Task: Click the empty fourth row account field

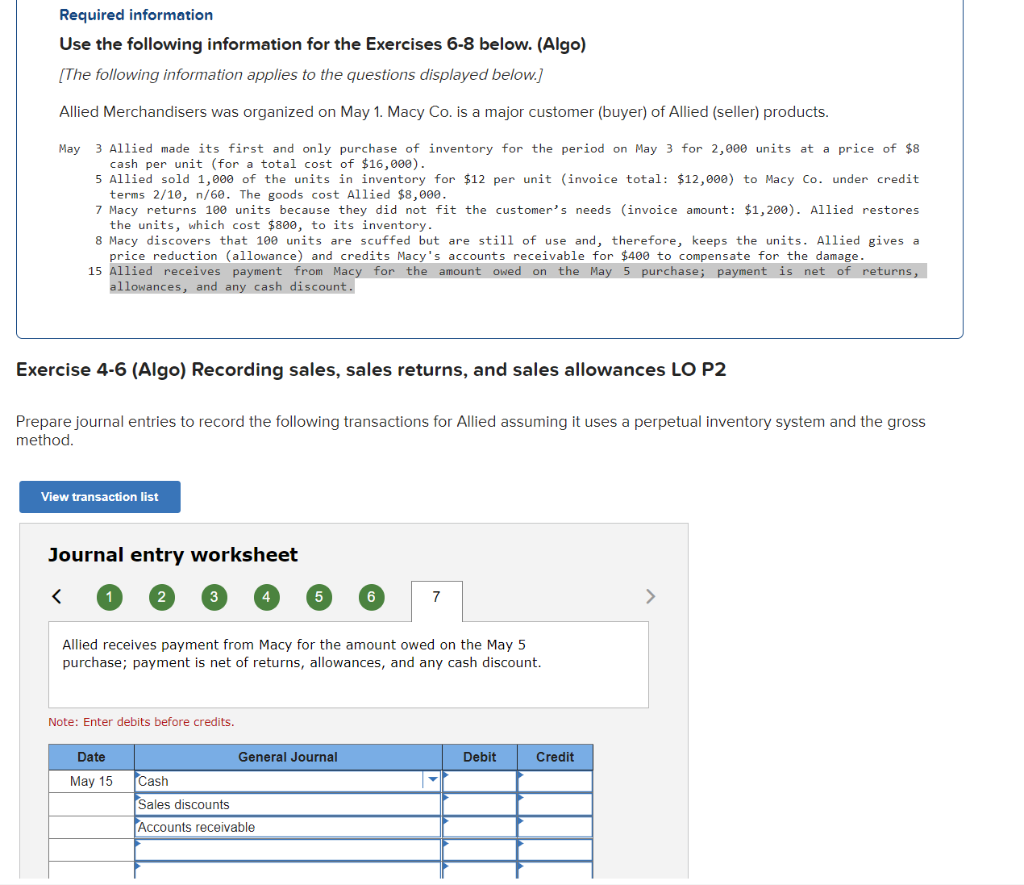Action: (288, 850)
